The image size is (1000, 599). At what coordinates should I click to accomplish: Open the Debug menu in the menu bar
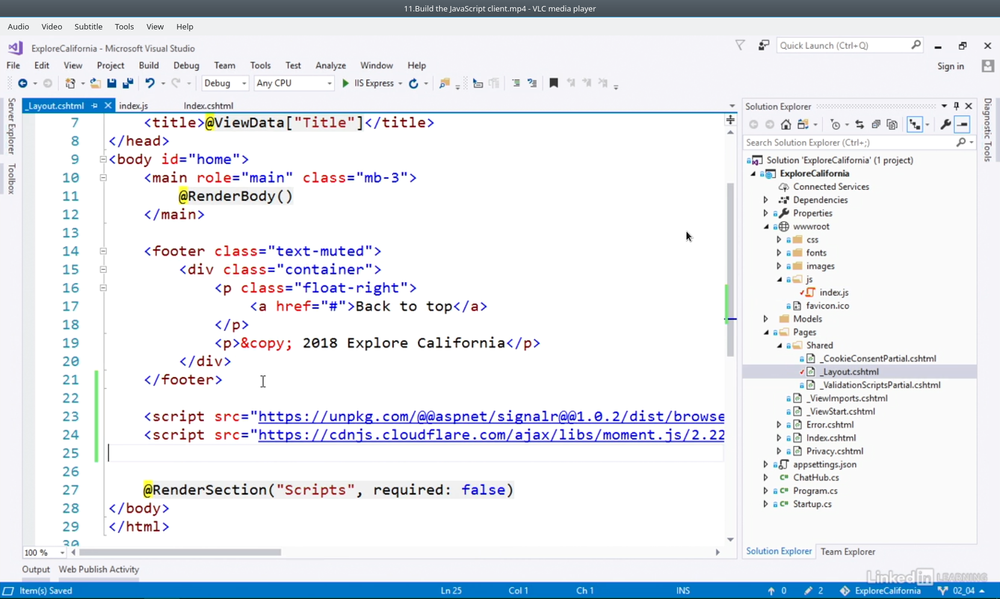coord(186,66)
